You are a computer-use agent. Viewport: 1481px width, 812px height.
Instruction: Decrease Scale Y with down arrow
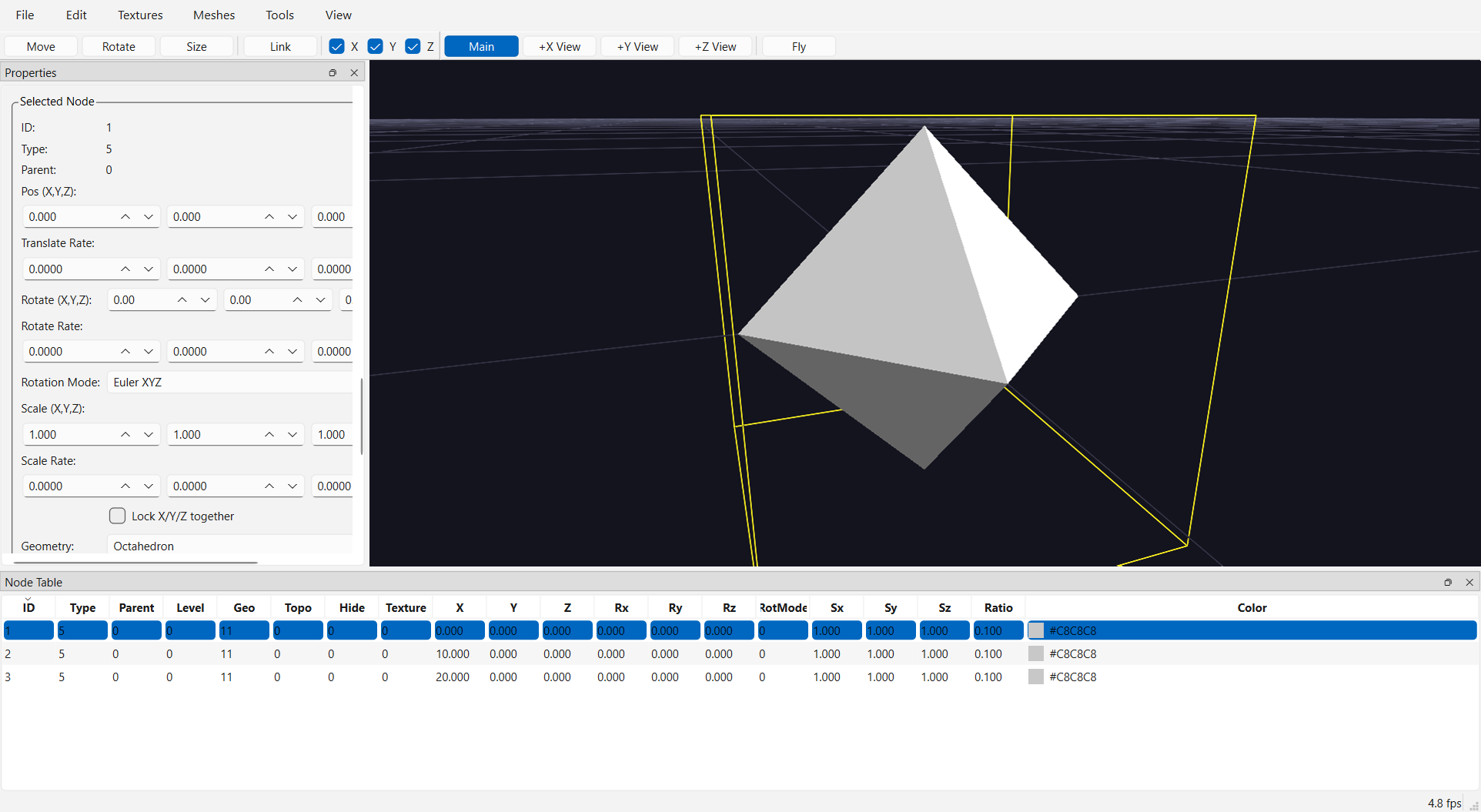coord(293,434)
